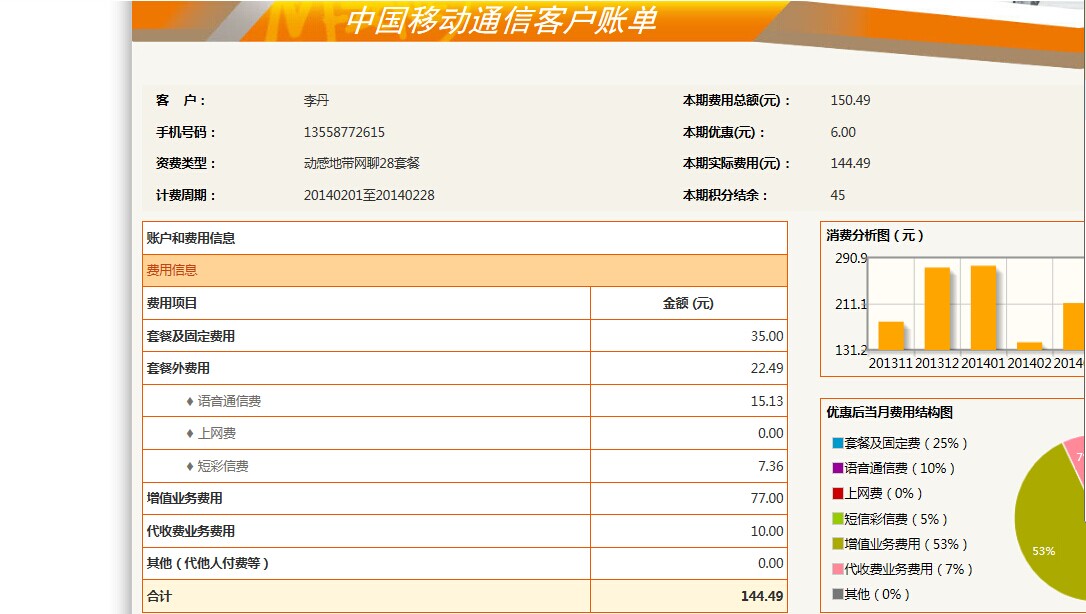Click the 中国移动通信客户账单 banner title
This screenshot has width=1086, height=614.
(x=501, y=20)
